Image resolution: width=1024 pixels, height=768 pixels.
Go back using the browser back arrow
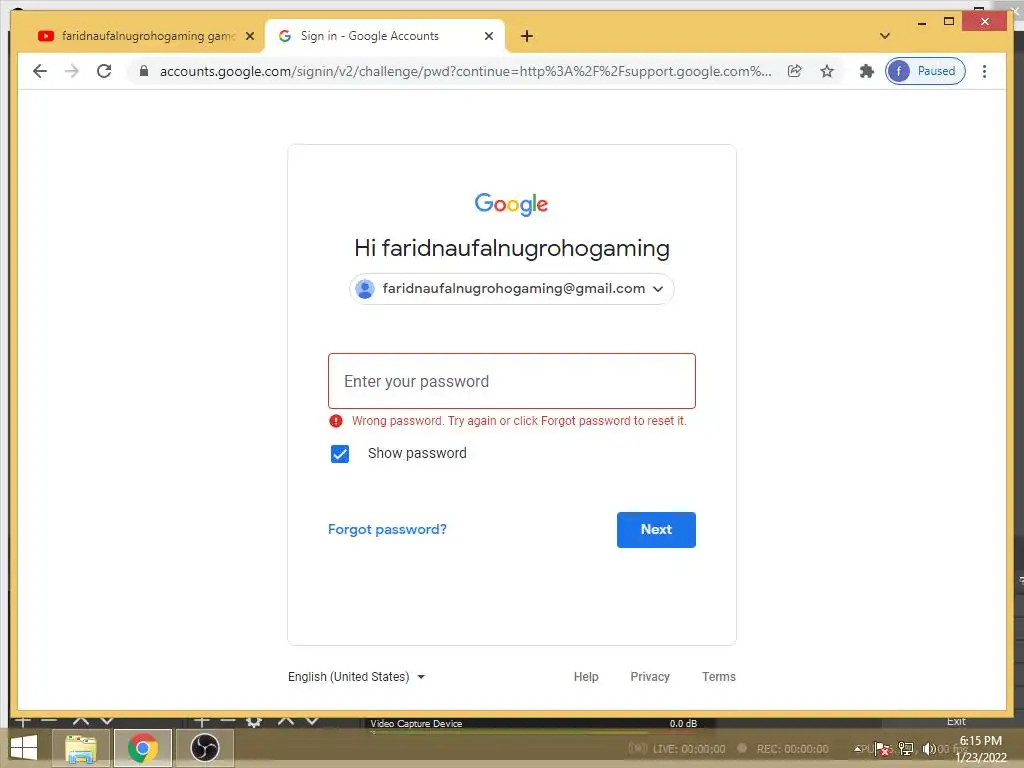40,71
